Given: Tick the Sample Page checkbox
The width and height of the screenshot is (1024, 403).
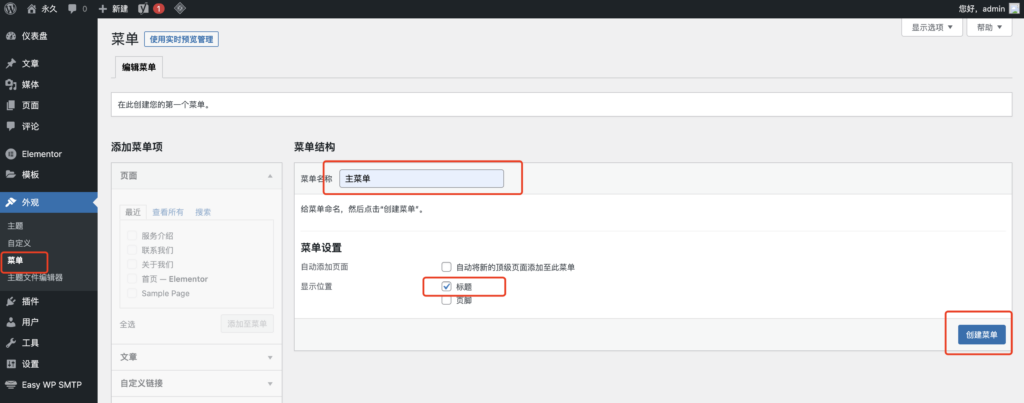Looking at the screenshot, I should click(132, 293).
